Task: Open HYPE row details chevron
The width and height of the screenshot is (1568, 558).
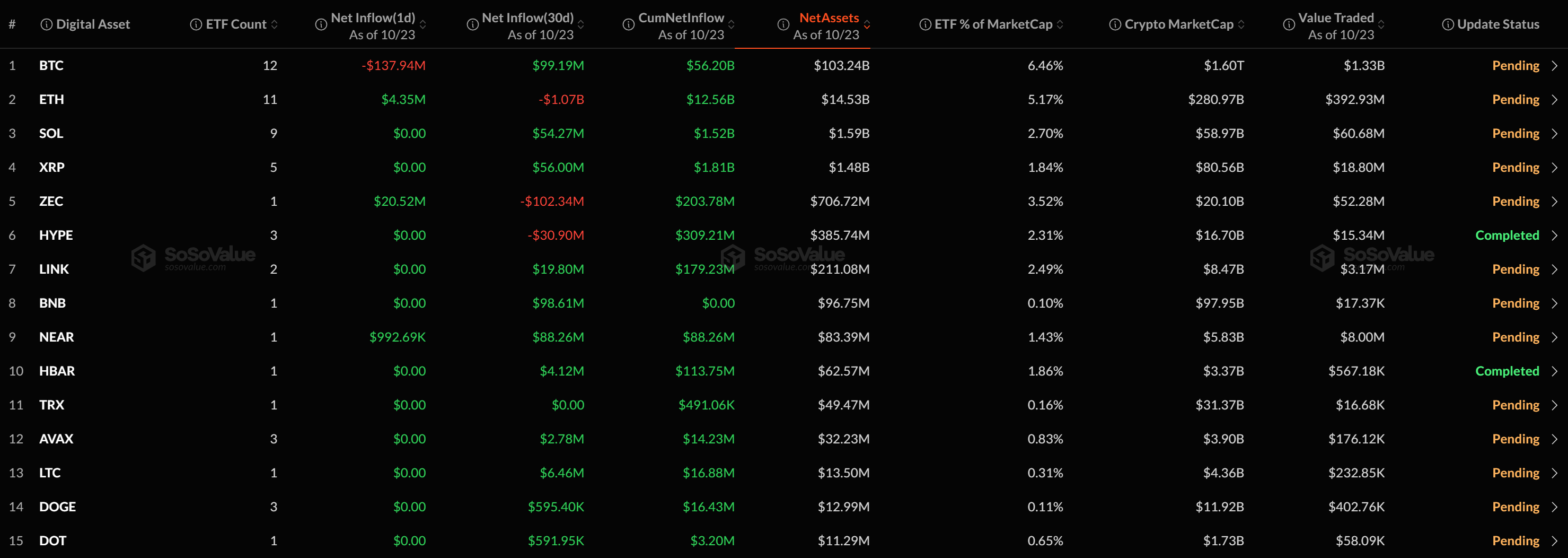Action: pyautogui.click(x=1554, y=236)
